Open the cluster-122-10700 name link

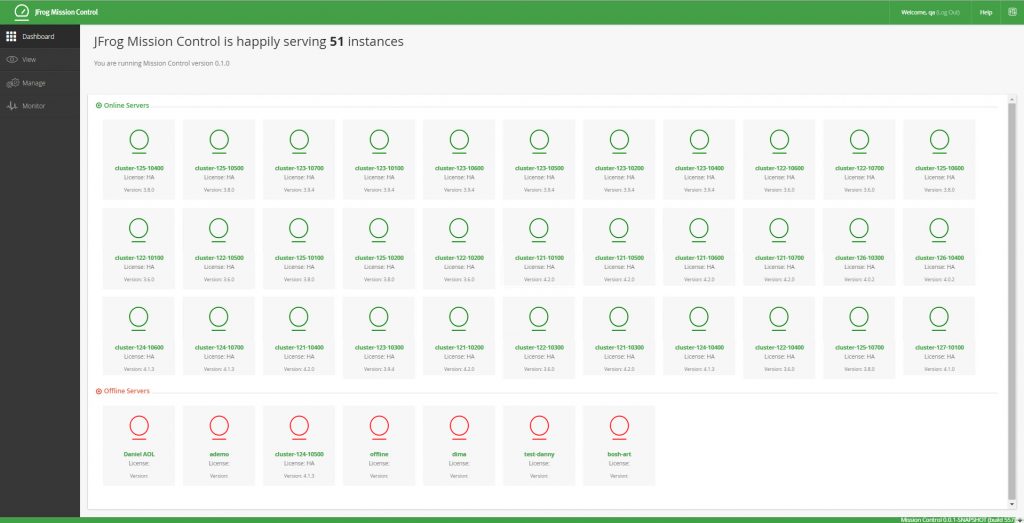[x=859, y=168]
